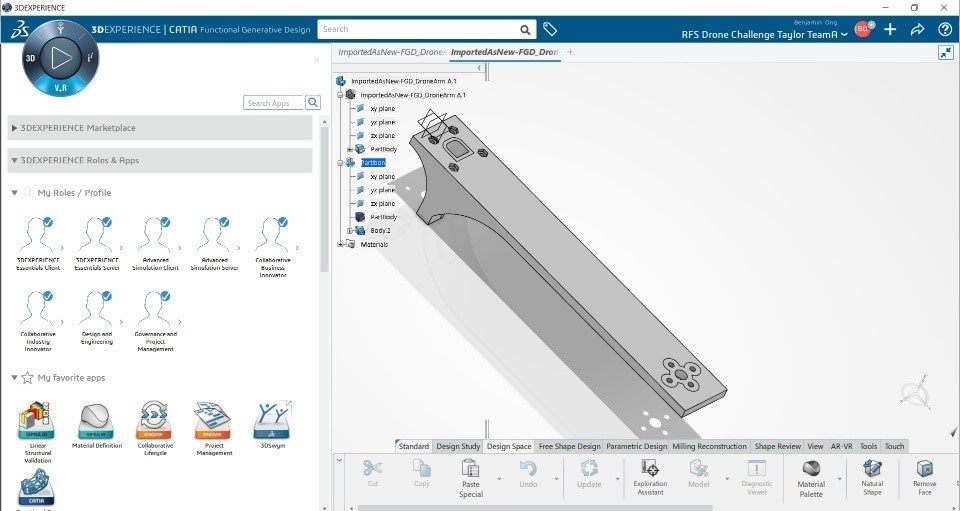Collapse the My favorite apps group

[15, 378]
